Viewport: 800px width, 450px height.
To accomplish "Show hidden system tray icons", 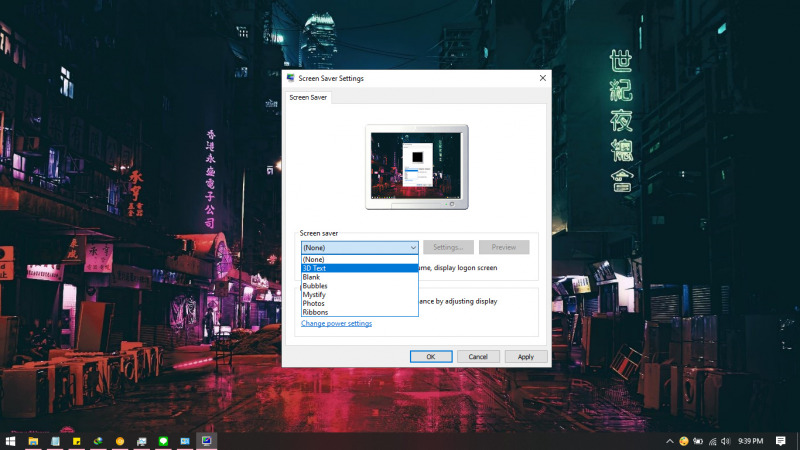I will tap(669, 441).
